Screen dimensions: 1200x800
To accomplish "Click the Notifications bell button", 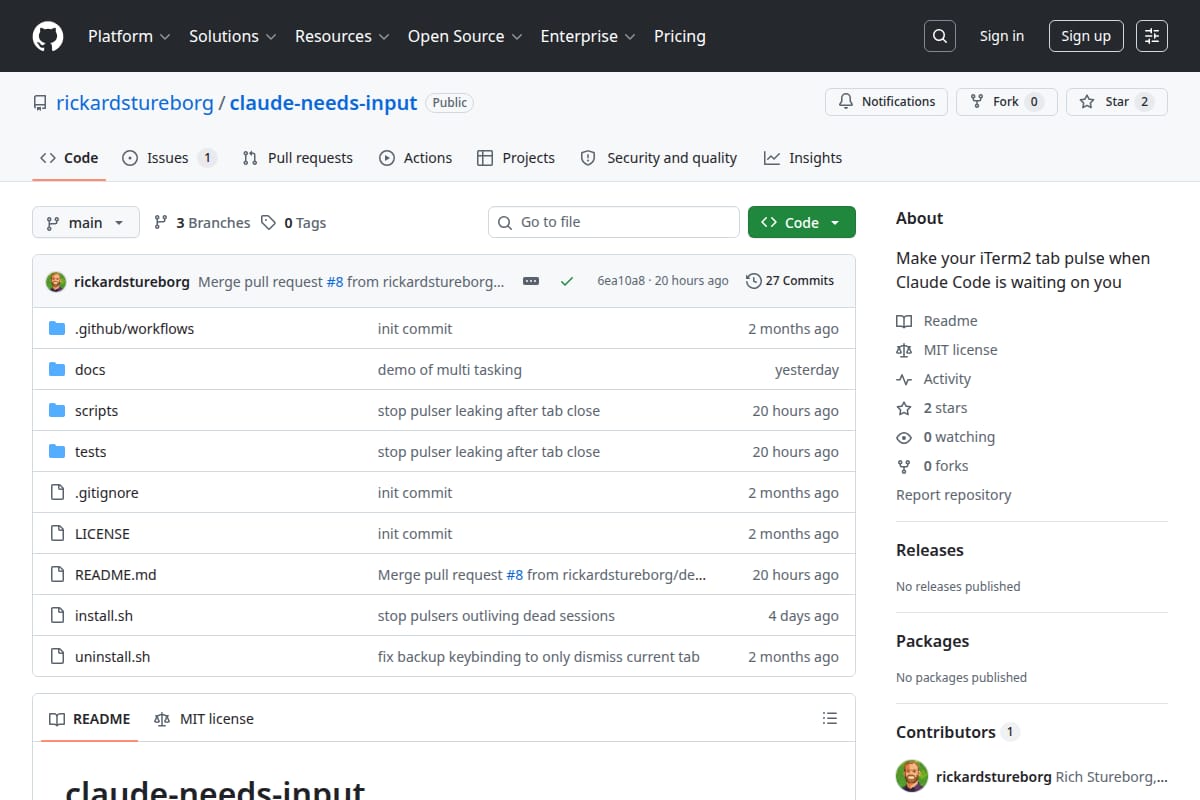I will 886,101.
